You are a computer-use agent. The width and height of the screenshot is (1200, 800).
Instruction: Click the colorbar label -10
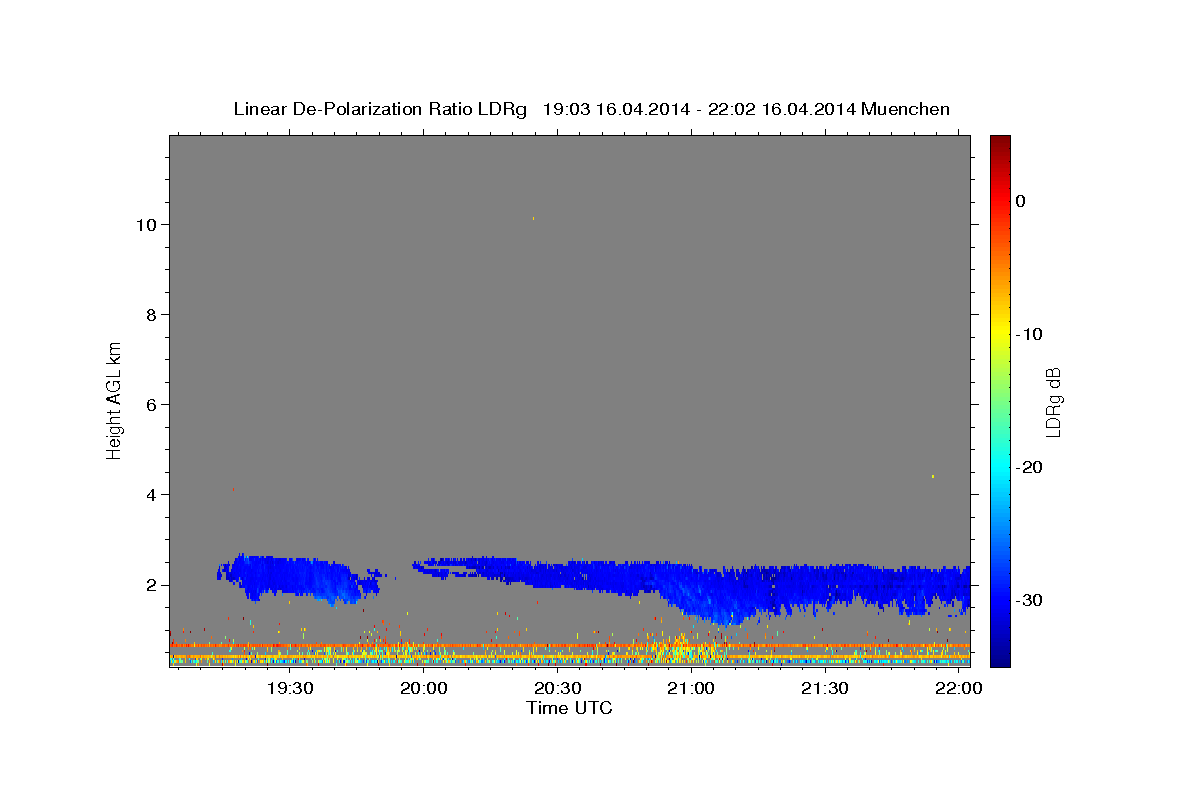[x=1030, y=334]
